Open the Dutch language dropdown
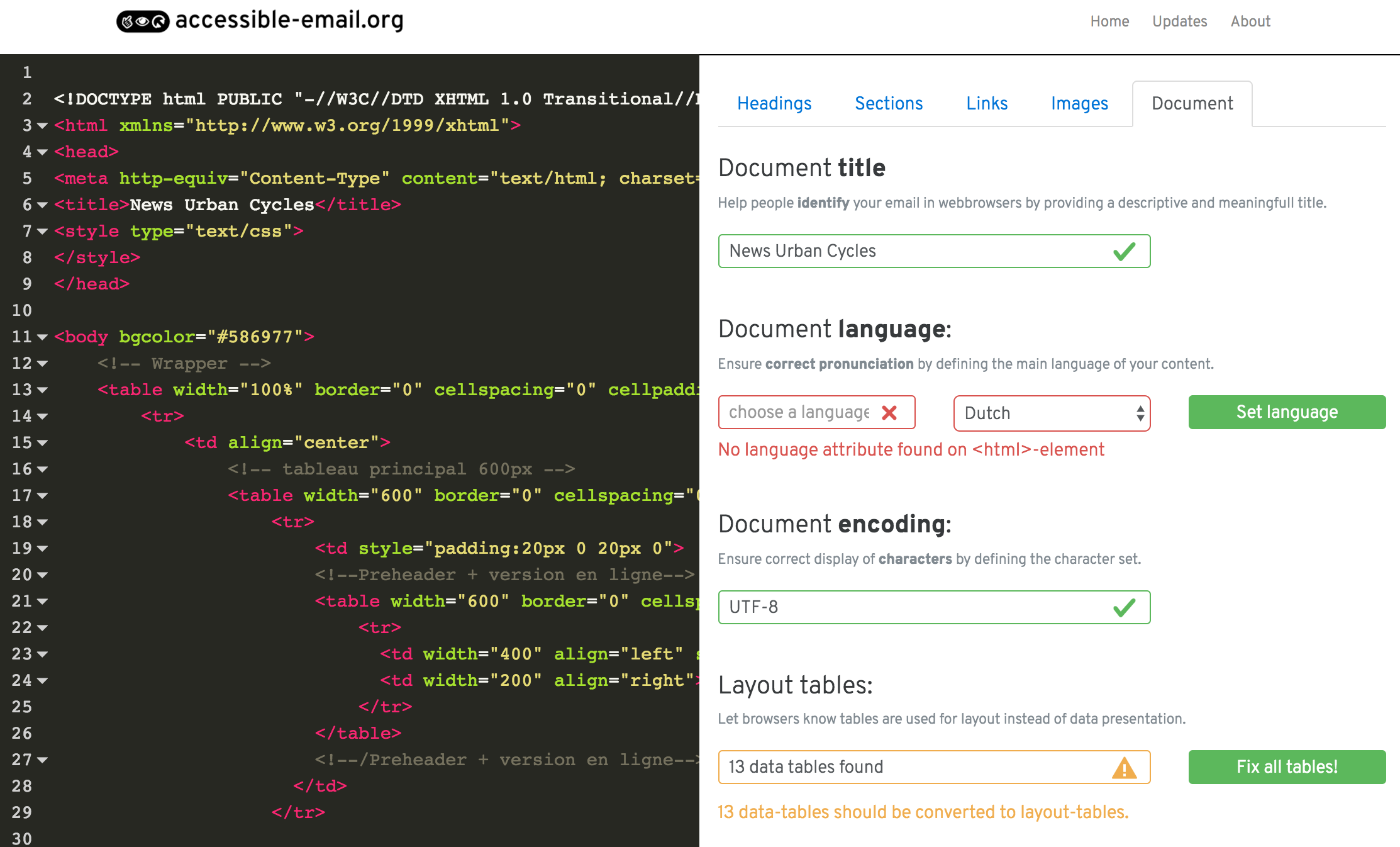1400x847 pixels. coord(1052,413)
